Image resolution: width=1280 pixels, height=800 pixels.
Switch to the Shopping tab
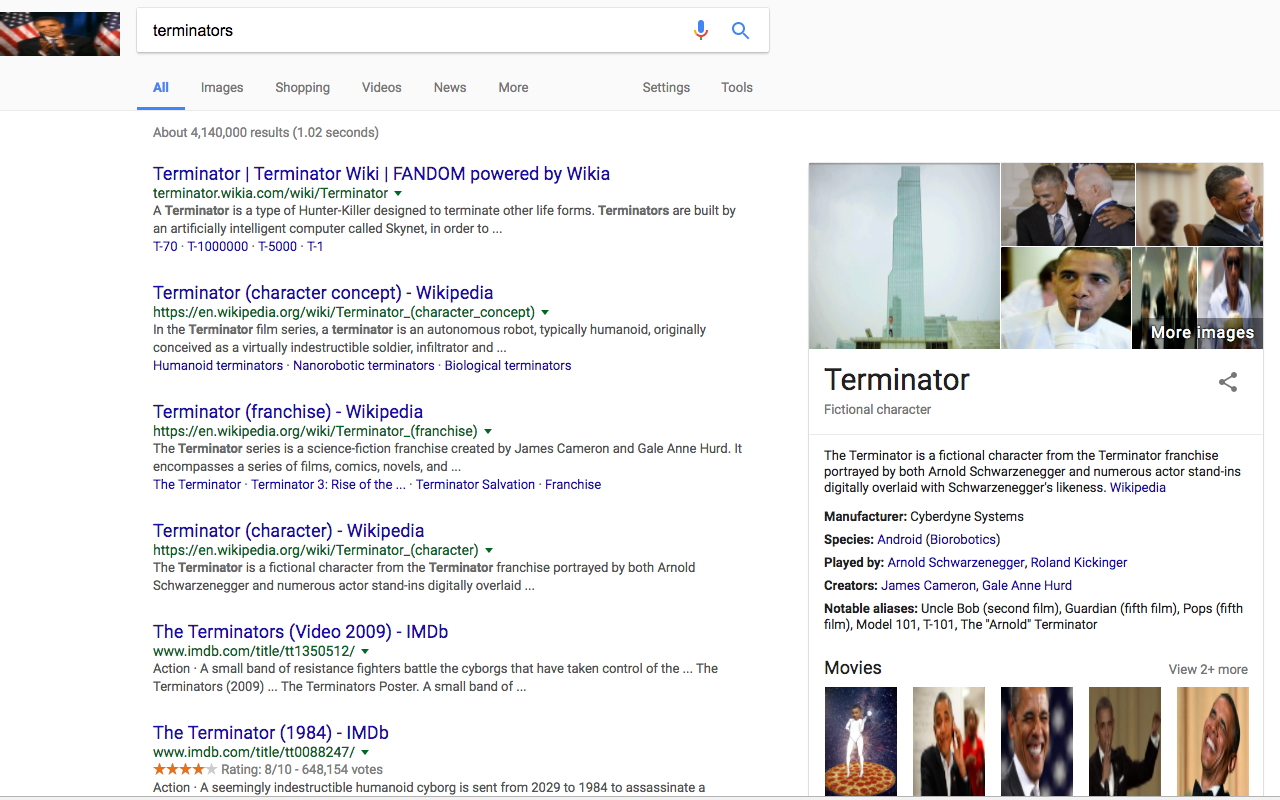[303, 88]
